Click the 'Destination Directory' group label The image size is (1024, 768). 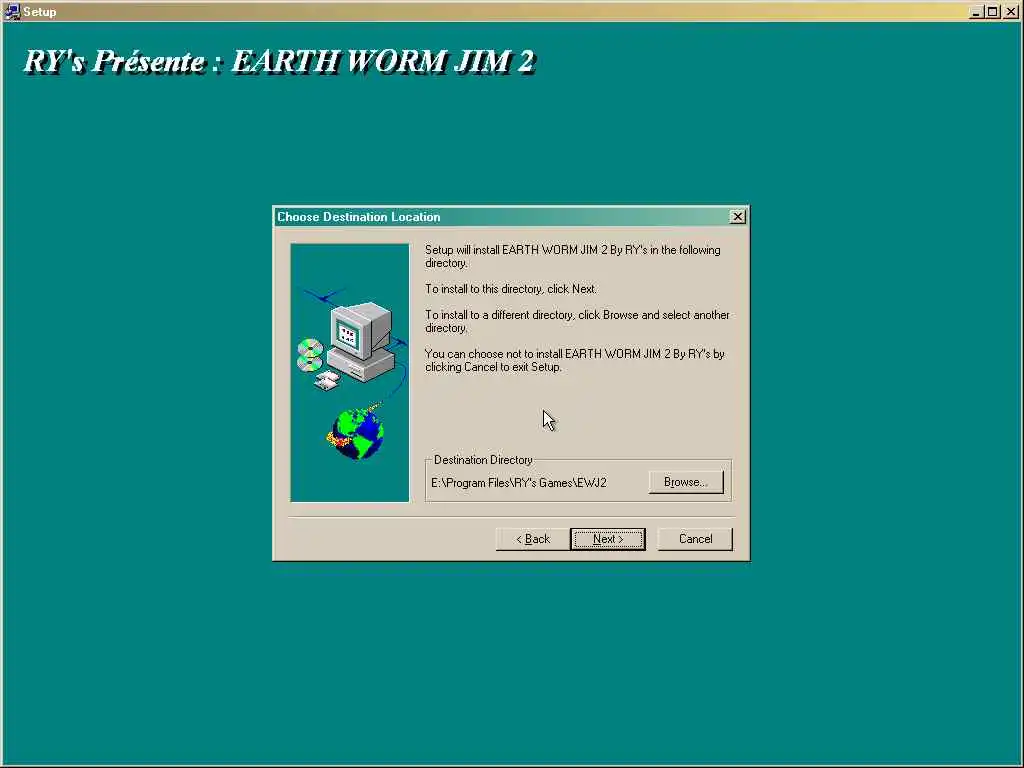click(483, 460)
